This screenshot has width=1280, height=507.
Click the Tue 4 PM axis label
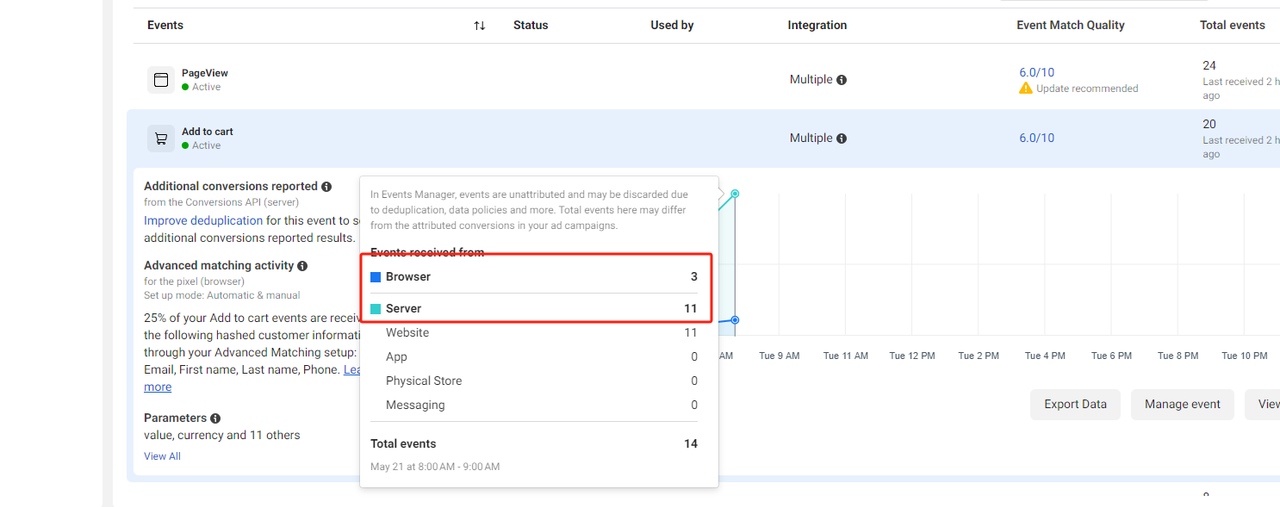(x=1045, y=356)
